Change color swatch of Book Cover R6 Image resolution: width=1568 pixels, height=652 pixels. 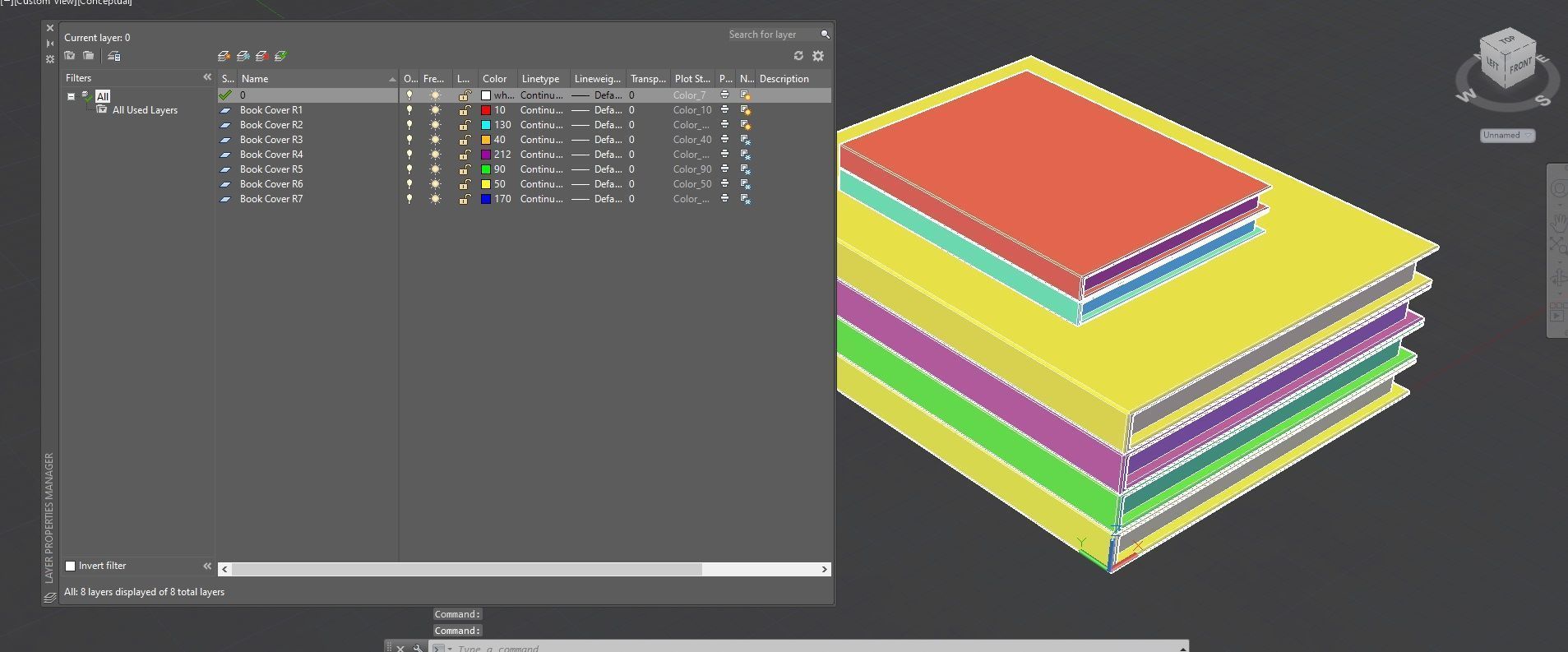click(x=486, y=184)
